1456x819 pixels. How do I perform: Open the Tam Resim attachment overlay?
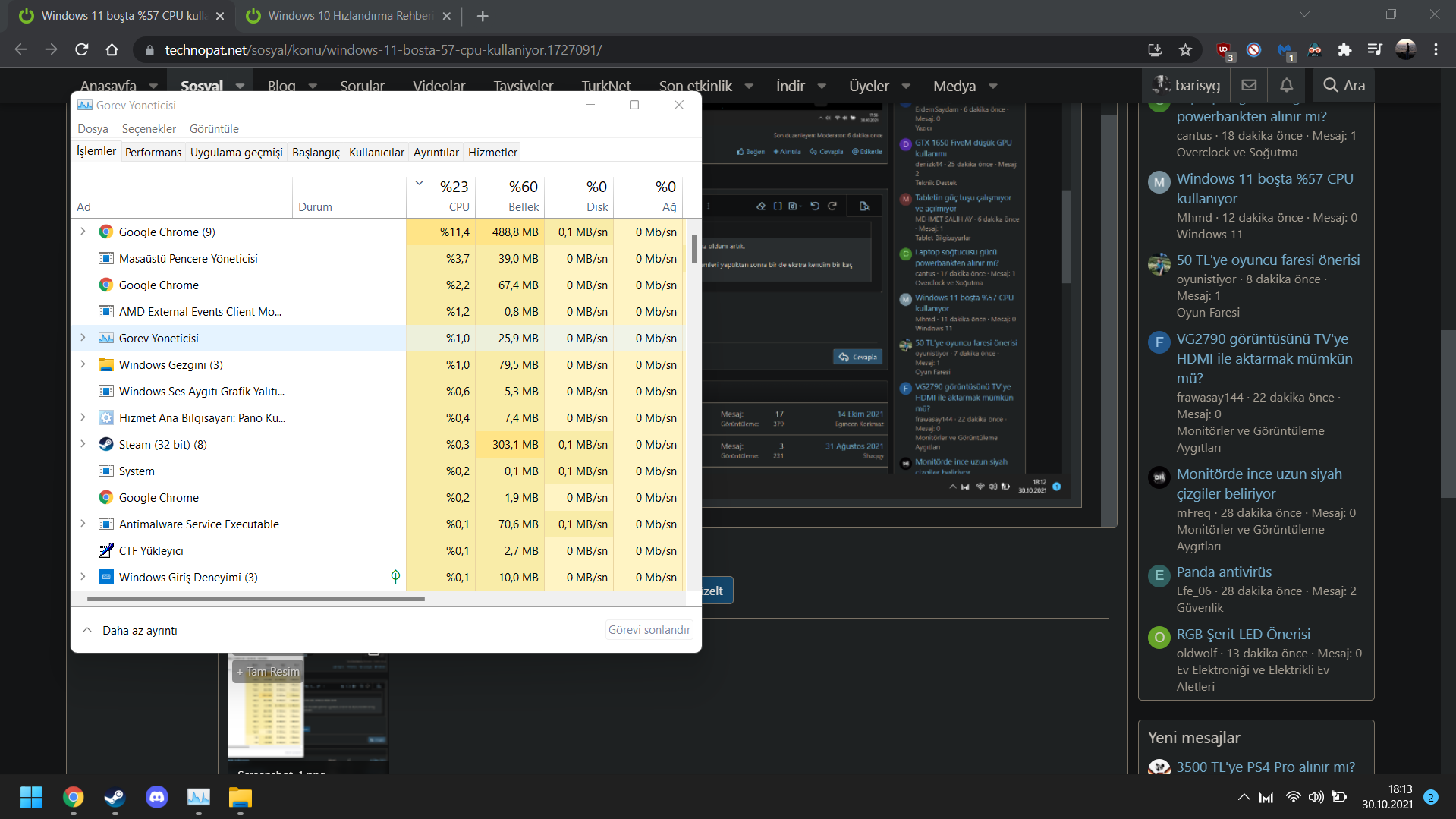tap(267, 672)
